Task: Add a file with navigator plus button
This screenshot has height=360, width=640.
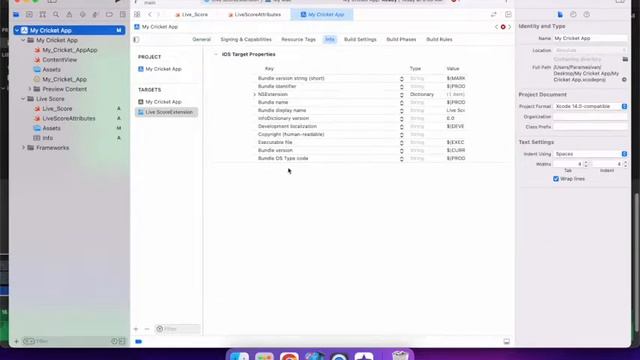Action: [x=16, y=341]
